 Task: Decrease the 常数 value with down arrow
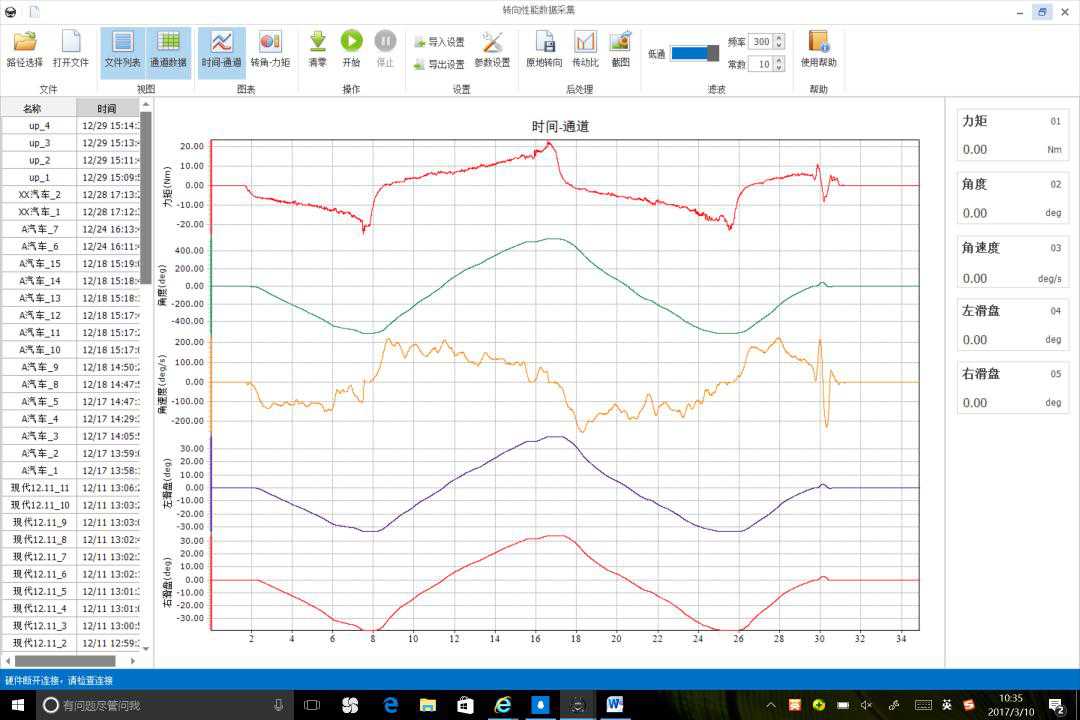tap(779, 68)
